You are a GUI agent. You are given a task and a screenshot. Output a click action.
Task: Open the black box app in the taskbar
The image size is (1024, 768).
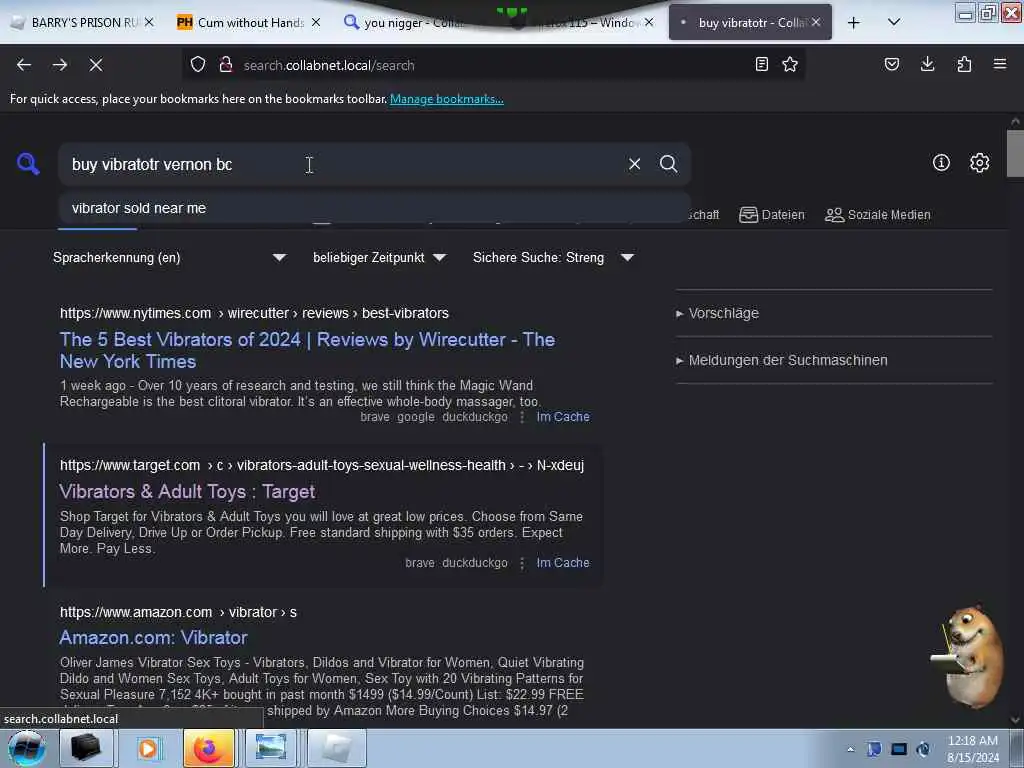86,748
